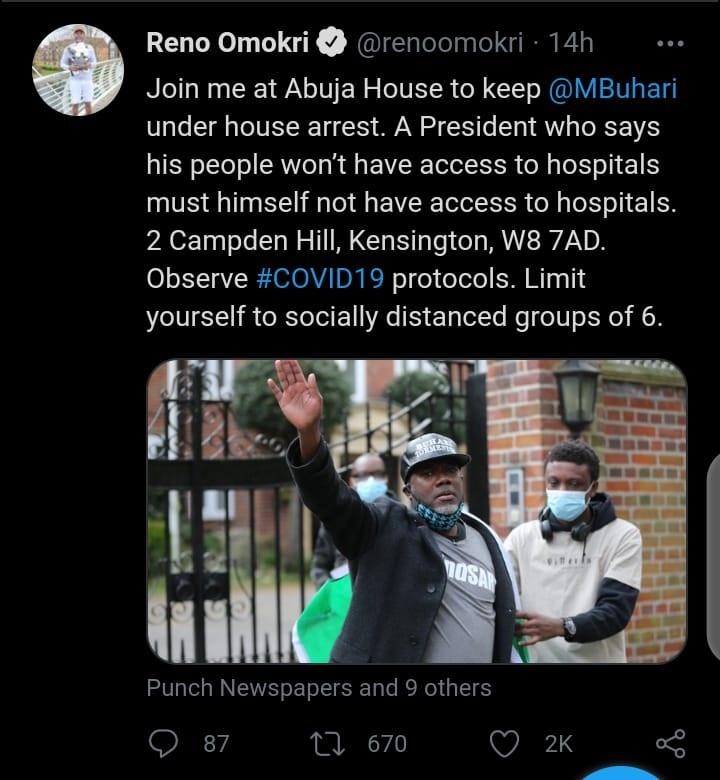Viewport: 720px width, 780px height.
Task: Click the tweet text body
Action: (x=410, y=200)
